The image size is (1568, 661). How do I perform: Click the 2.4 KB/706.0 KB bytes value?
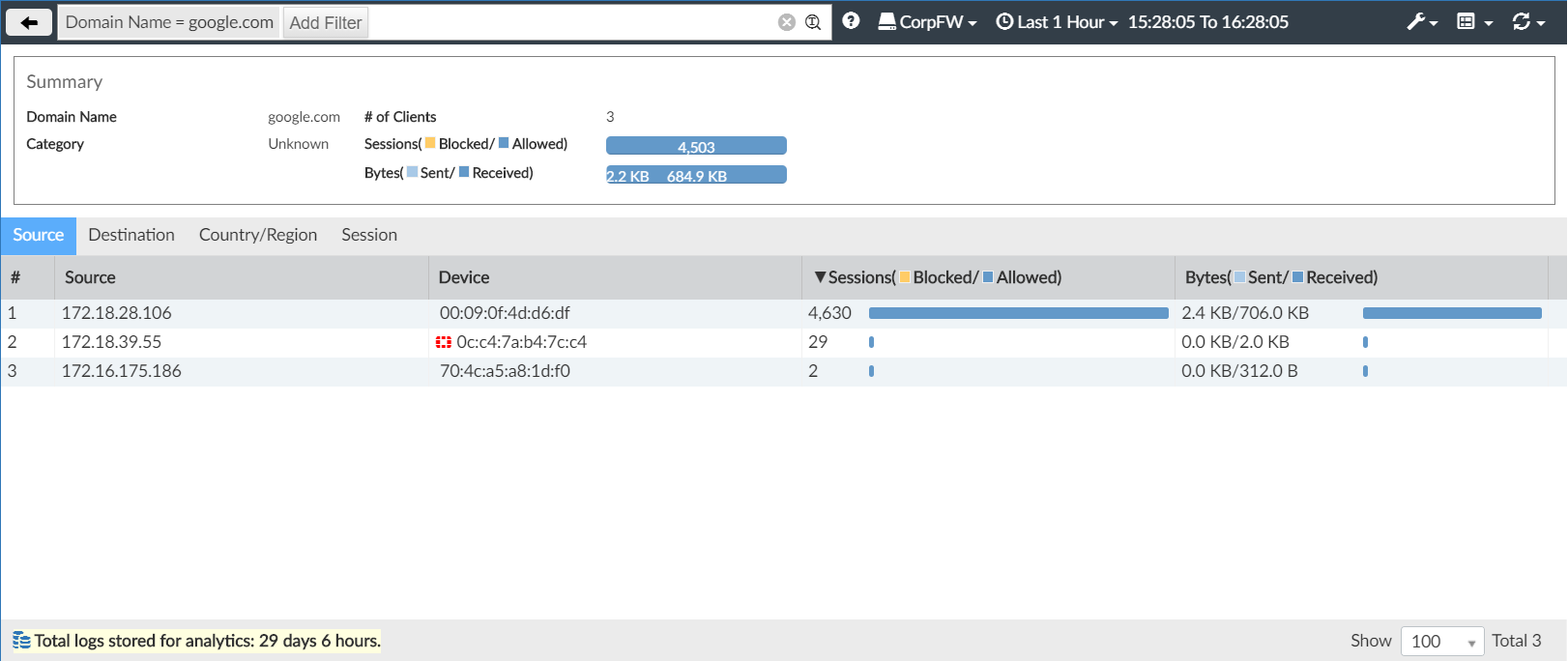click(x=1245, y=313)
